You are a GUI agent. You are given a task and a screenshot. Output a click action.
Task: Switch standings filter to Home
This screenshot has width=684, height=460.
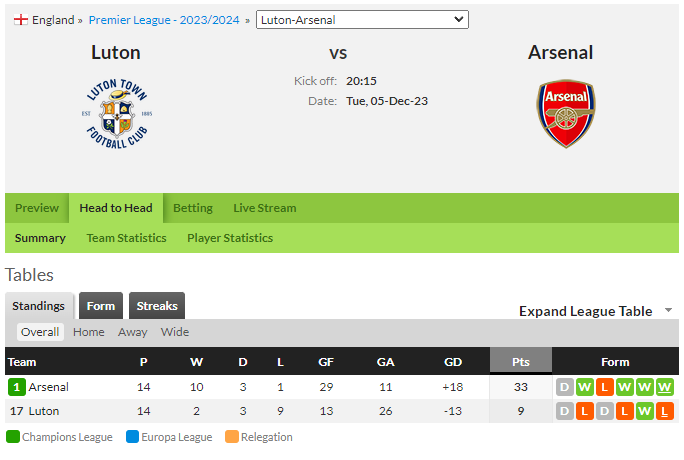89,332
